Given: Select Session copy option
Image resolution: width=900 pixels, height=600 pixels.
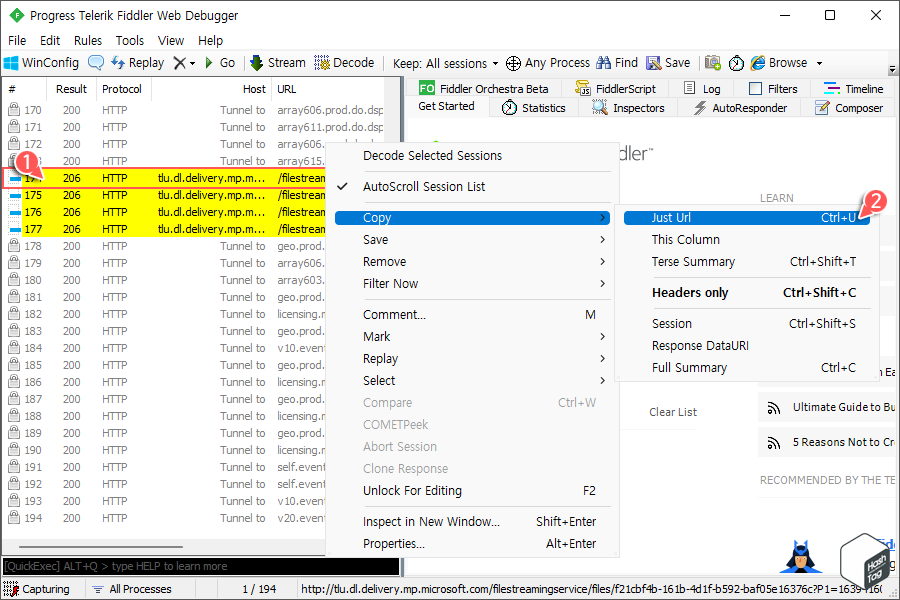Looking at the screenshot, I should coord(747,323).
